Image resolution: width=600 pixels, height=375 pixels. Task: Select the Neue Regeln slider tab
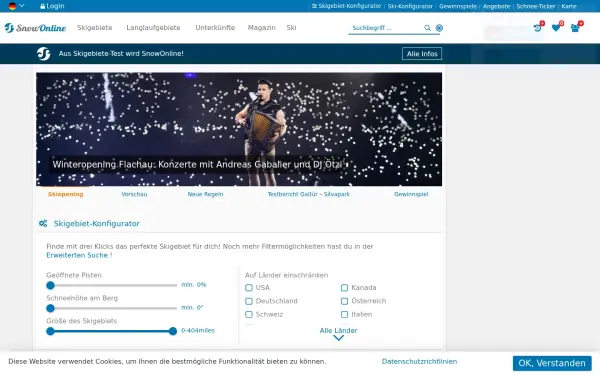(x=205, y=194)
